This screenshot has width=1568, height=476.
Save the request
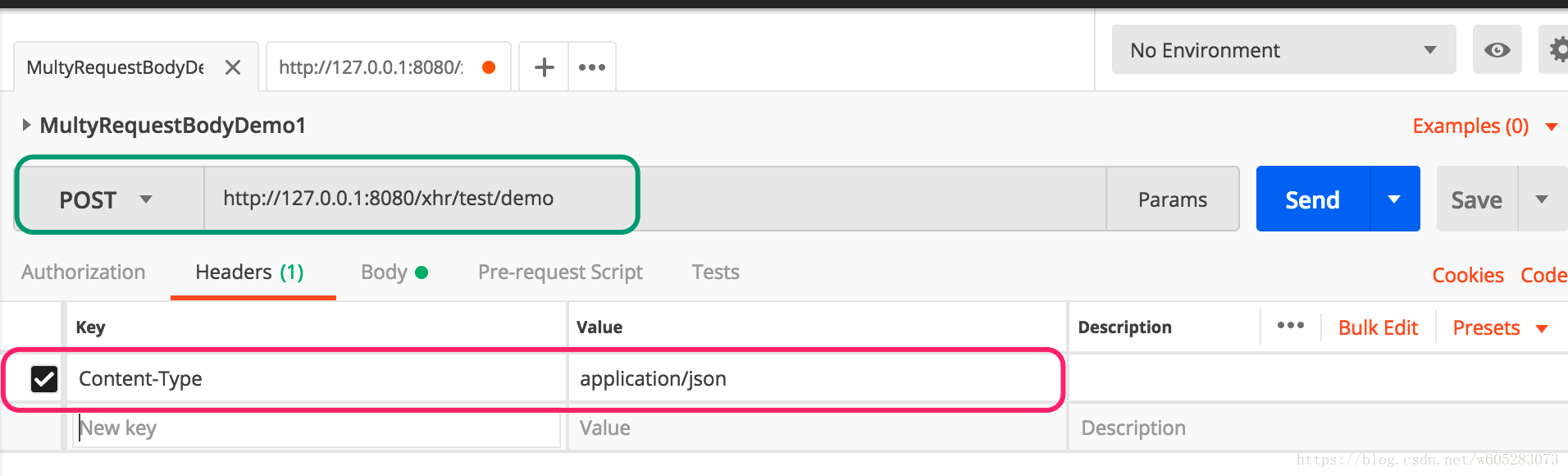(1477, 199)
